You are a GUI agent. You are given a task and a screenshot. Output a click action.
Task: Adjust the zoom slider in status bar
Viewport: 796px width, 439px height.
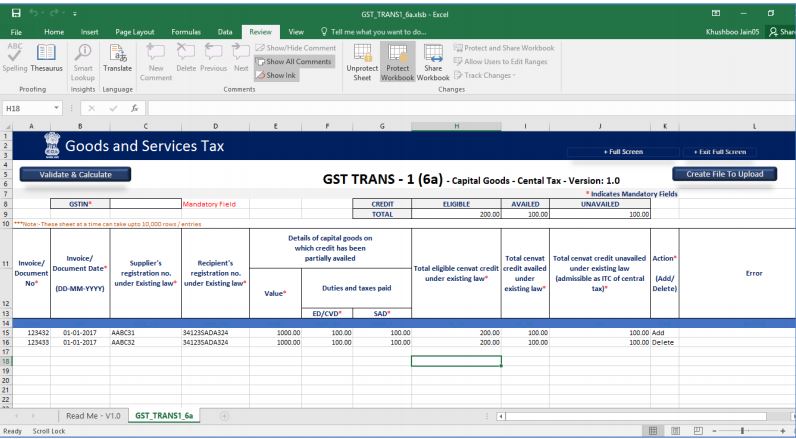click(742, 430)
